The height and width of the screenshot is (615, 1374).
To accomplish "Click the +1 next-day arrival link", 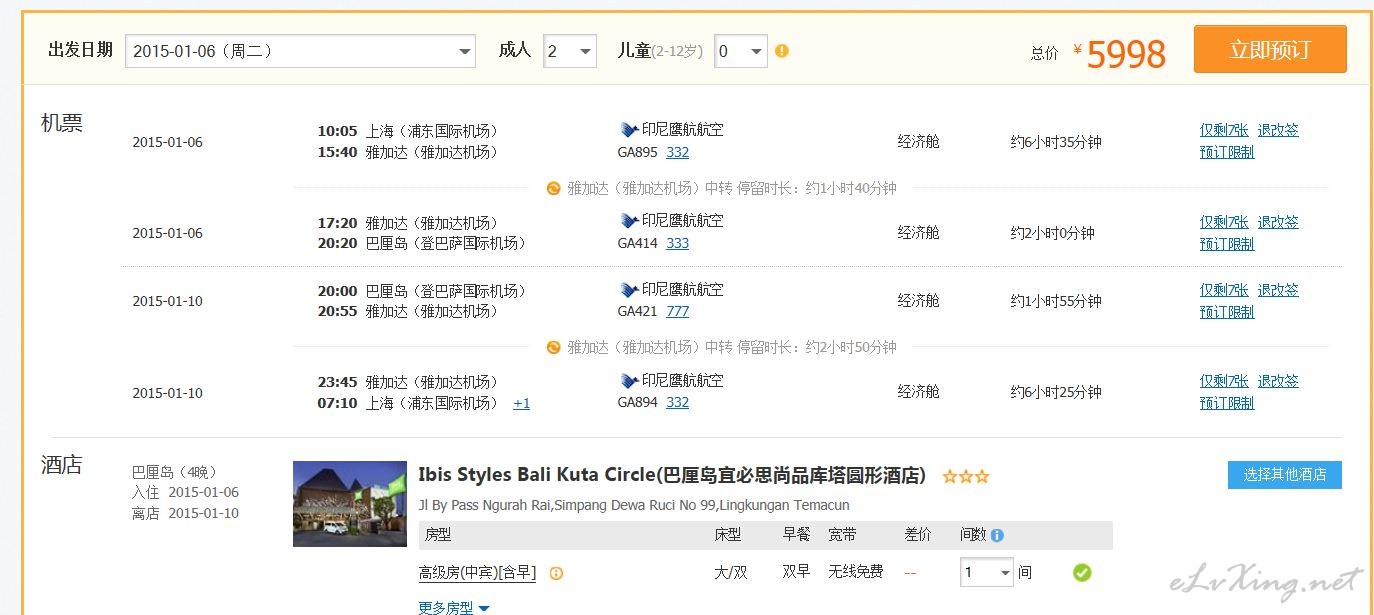I will pyautogui.click(x=521, y=404).
